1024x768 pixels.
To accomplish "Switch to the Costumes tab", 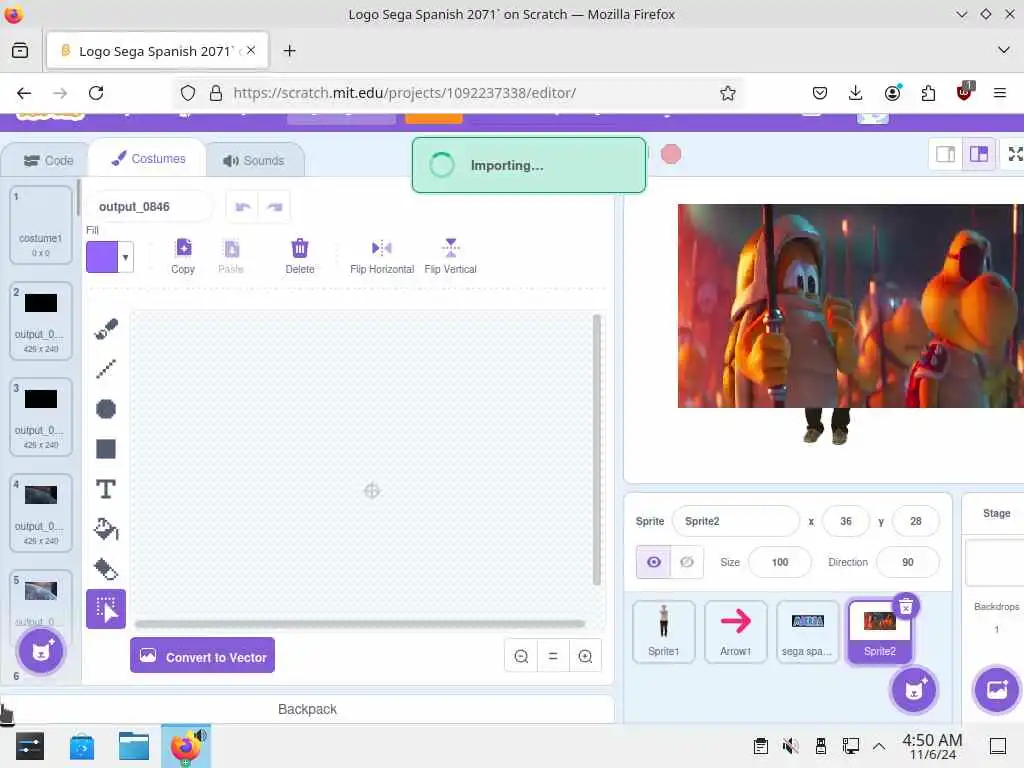I will click(148, 159).
